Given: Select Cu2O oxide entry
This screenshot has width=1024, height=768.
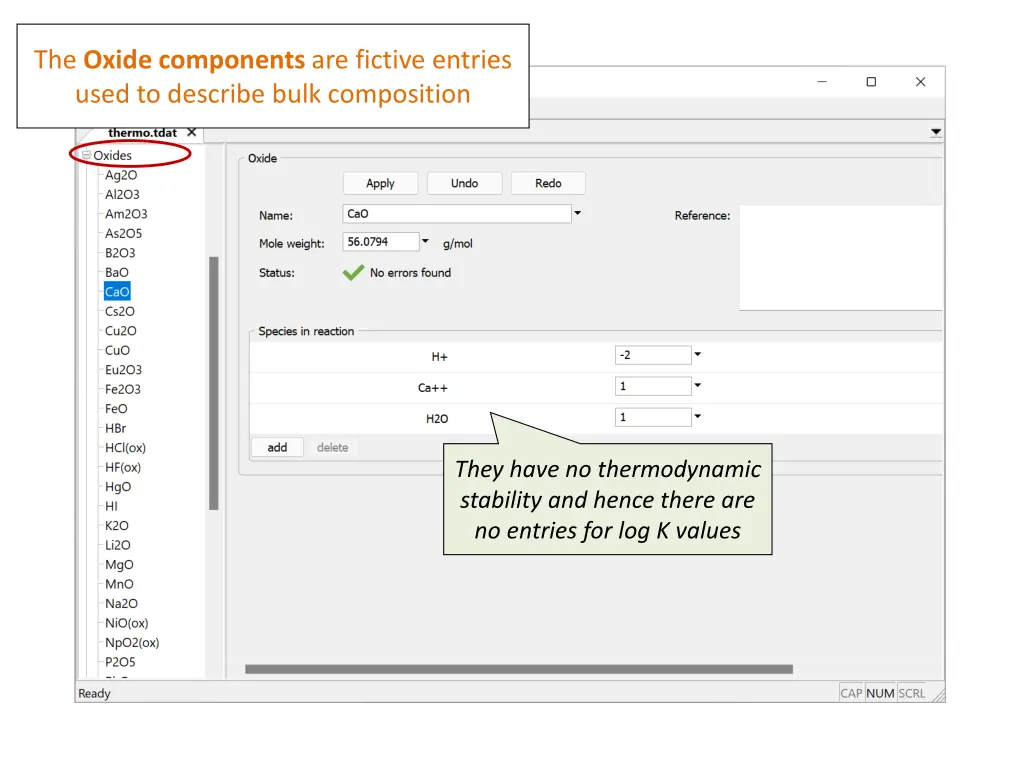Looking at the screenshot, I should (x=121, y=331).
